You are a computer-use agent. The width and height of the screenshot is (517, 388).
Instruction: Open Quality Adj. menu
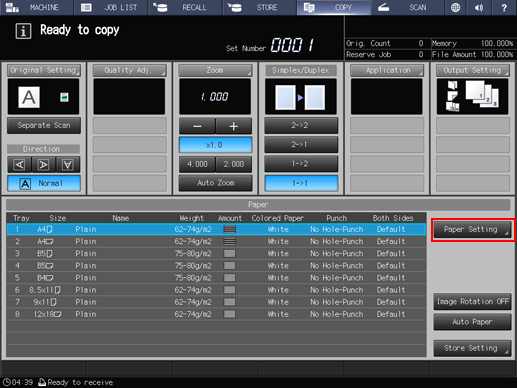click(x=129, y=70)
